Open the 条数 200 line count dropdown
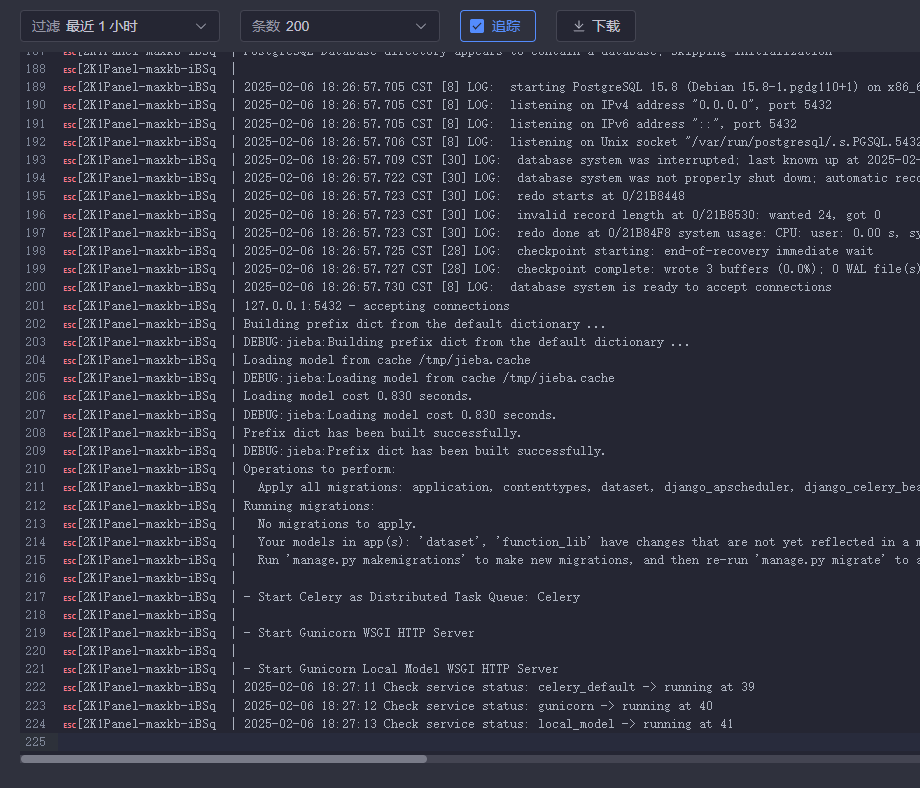The height and width of the screenshot is (788, 920). (x=340, y=26)
